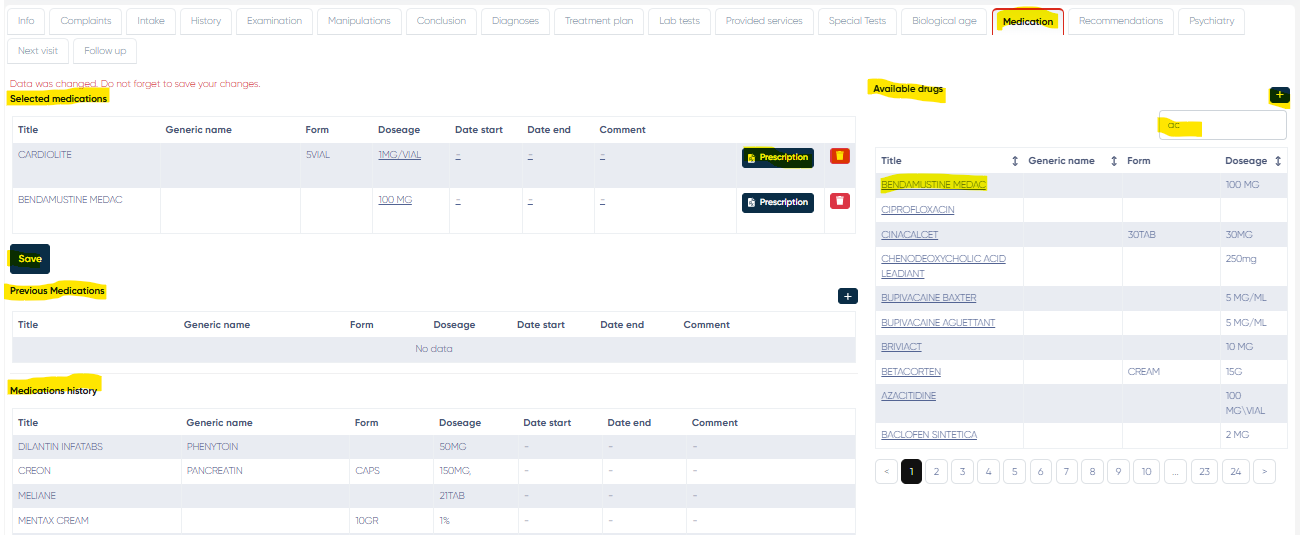Screen dimensions: 1300x535
Task: Click the plus icon above Available drugs search
Action: [1279, 95]
